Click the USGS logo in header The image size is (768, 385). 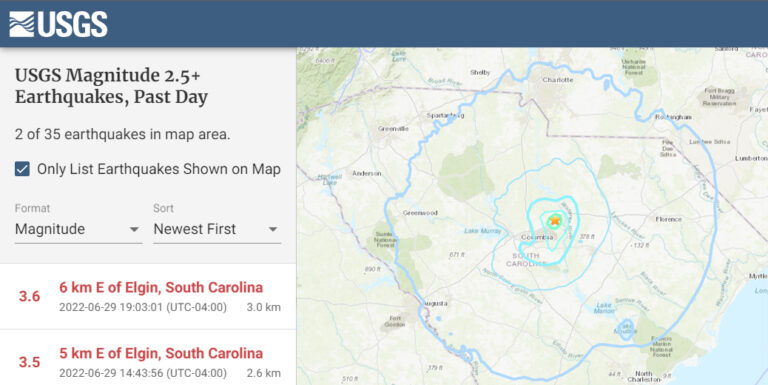click(58, 24)
